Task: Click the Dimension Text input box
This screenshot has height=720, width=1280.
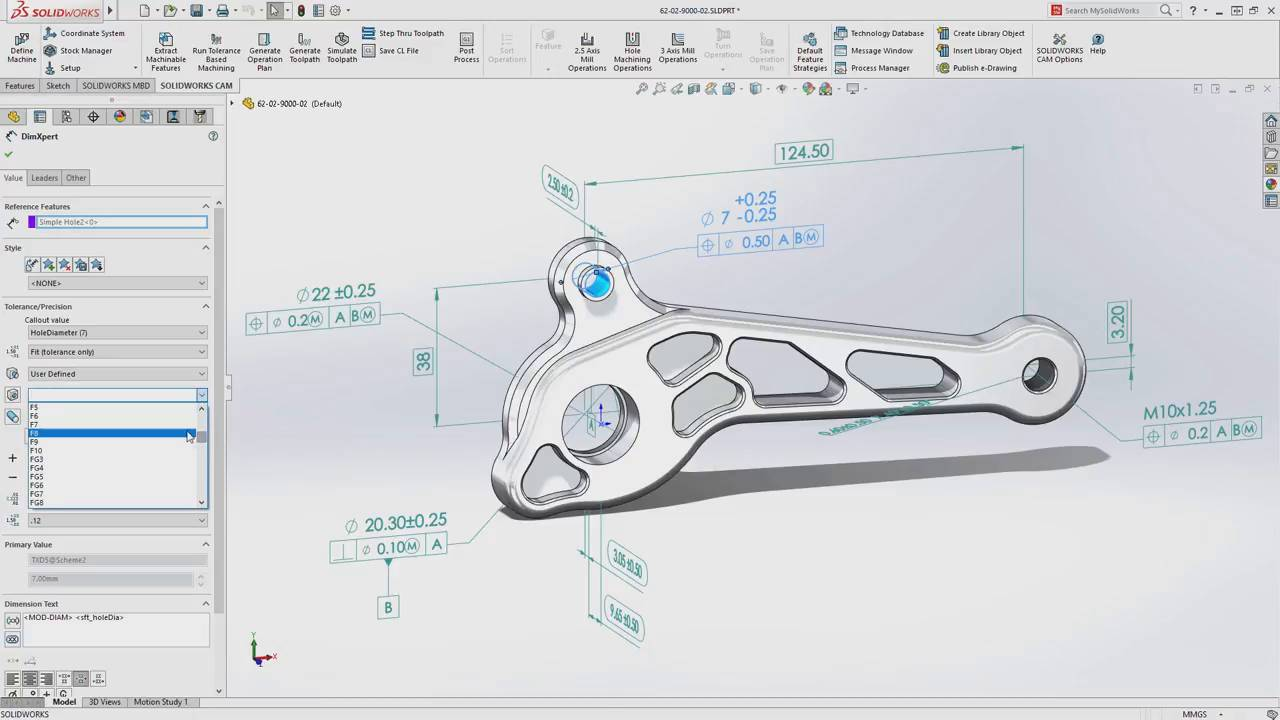Action: (115, 628)
